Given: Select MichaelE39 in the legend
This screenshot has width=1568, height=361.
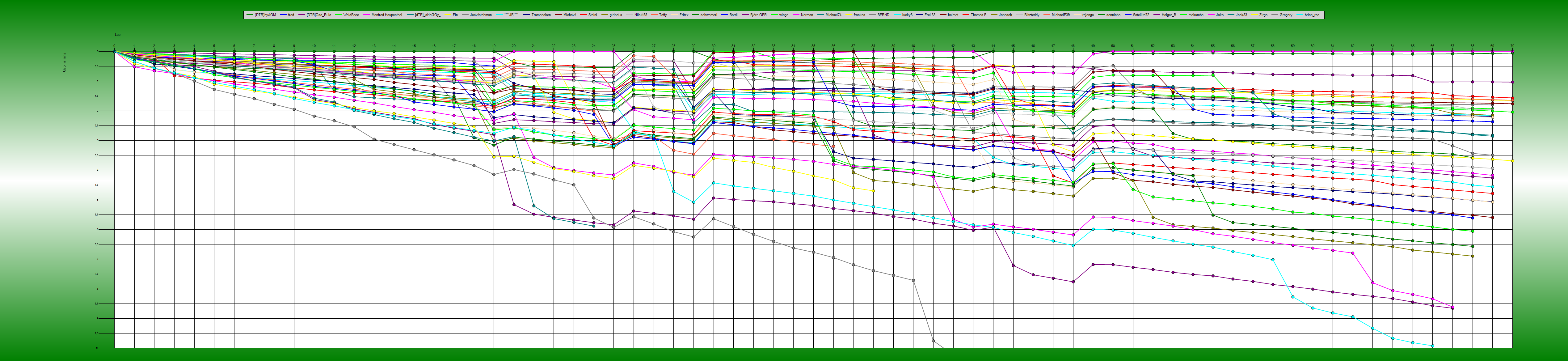Looking at the screenshot, I should tap(1061, 15).
